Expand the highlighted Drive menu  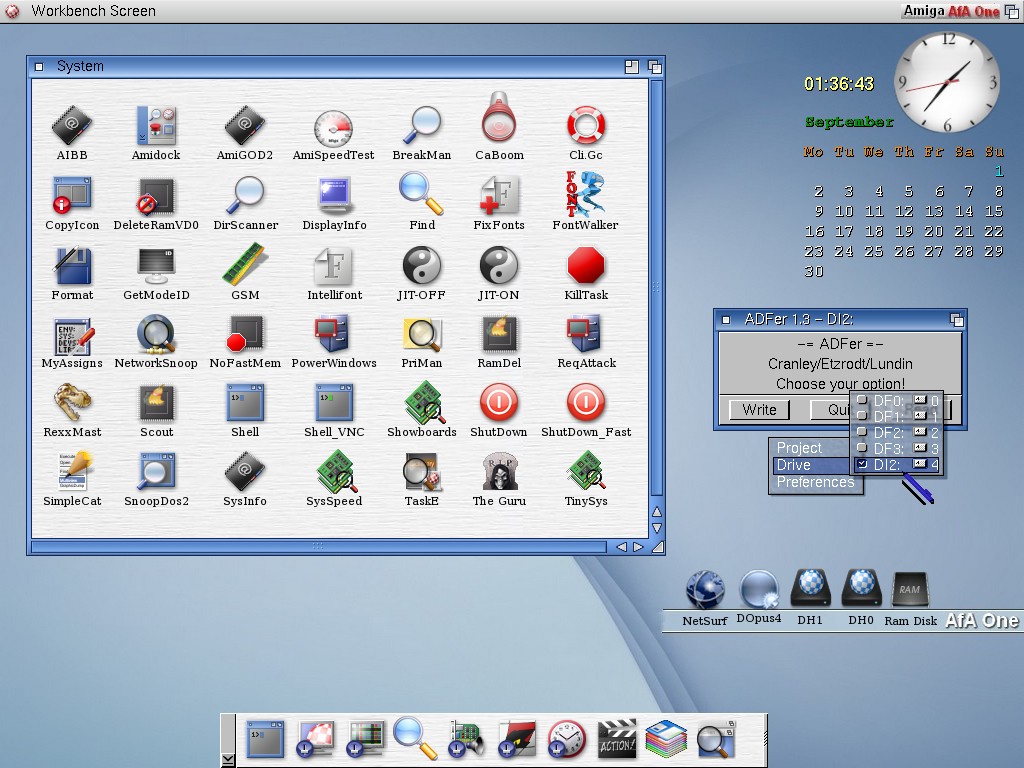click(x=794, y=465)
